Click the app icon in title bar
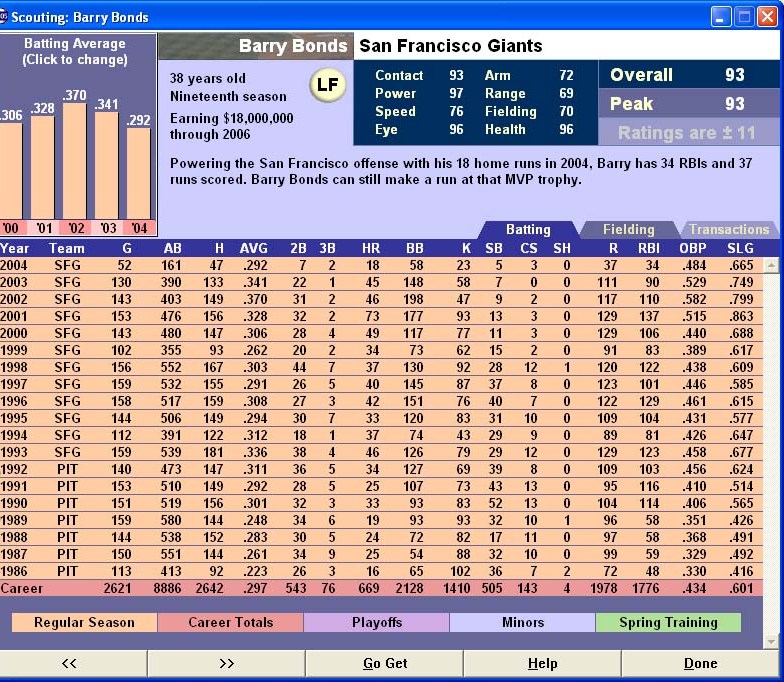The height and width of the screenshot is (682, 784). click(x=9, y=16)
